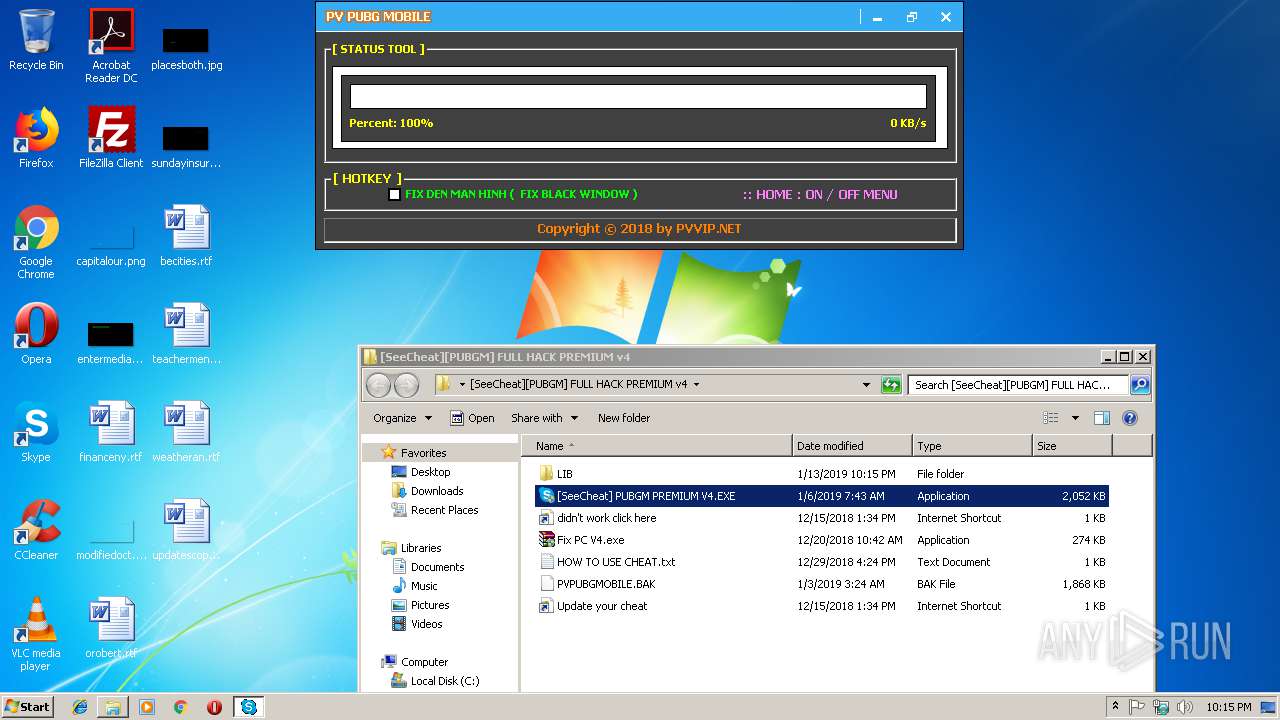This screenshot has width=1280, height=720.
Task: Open the Recycle Bin desktop icon
Action: pyautogui.click(x=36, y=40)
